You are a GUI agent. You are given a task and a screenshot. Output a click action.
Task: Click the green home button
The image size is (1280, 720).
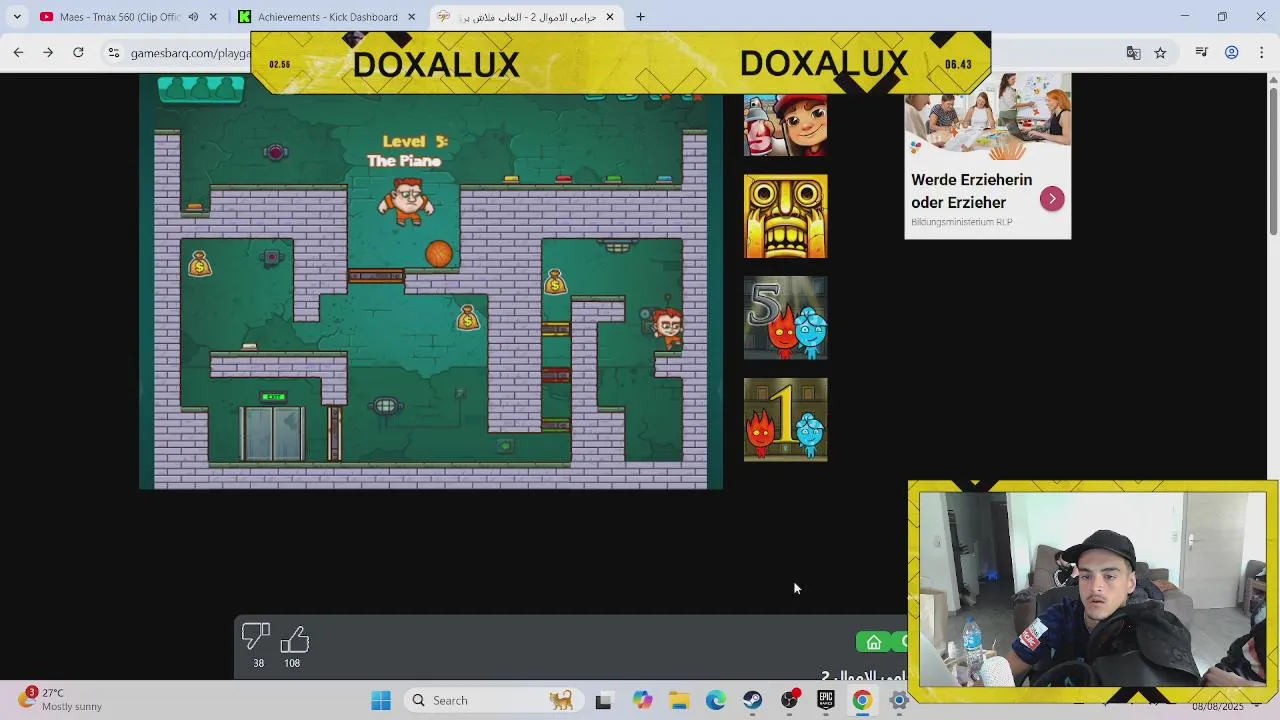[873, 642]
